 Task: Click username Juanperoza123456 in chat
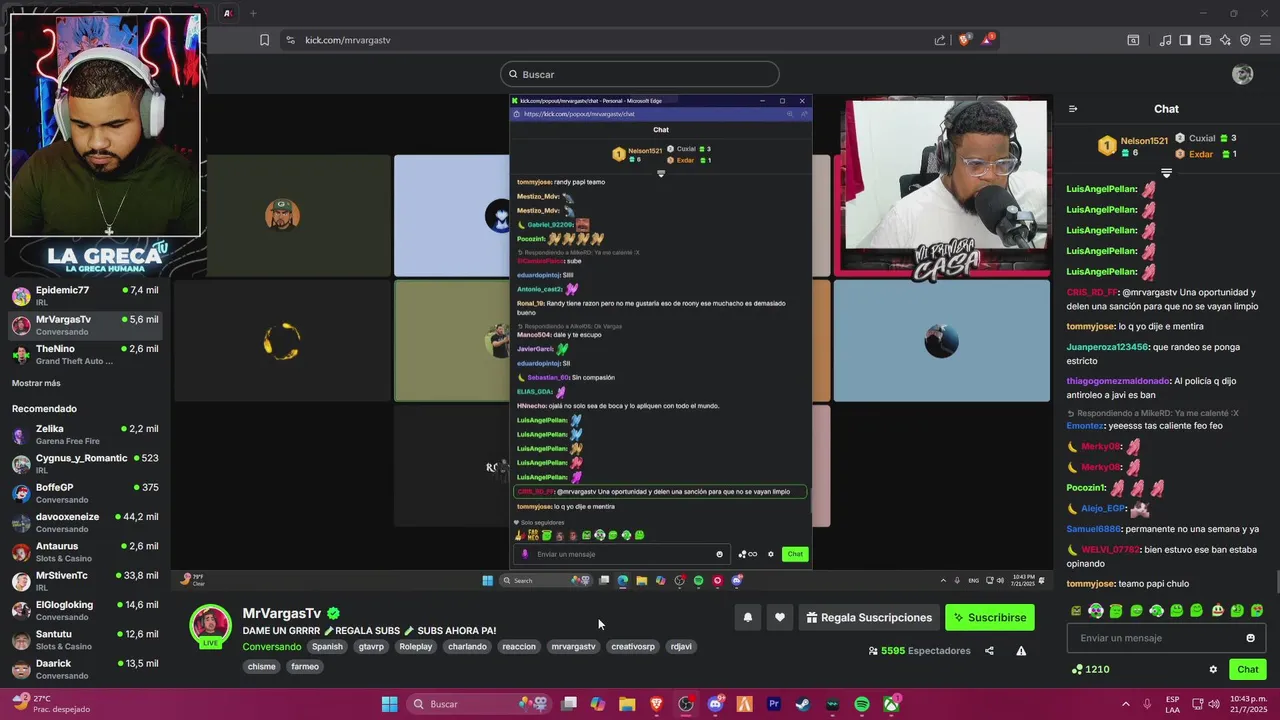coord(1107,347)
